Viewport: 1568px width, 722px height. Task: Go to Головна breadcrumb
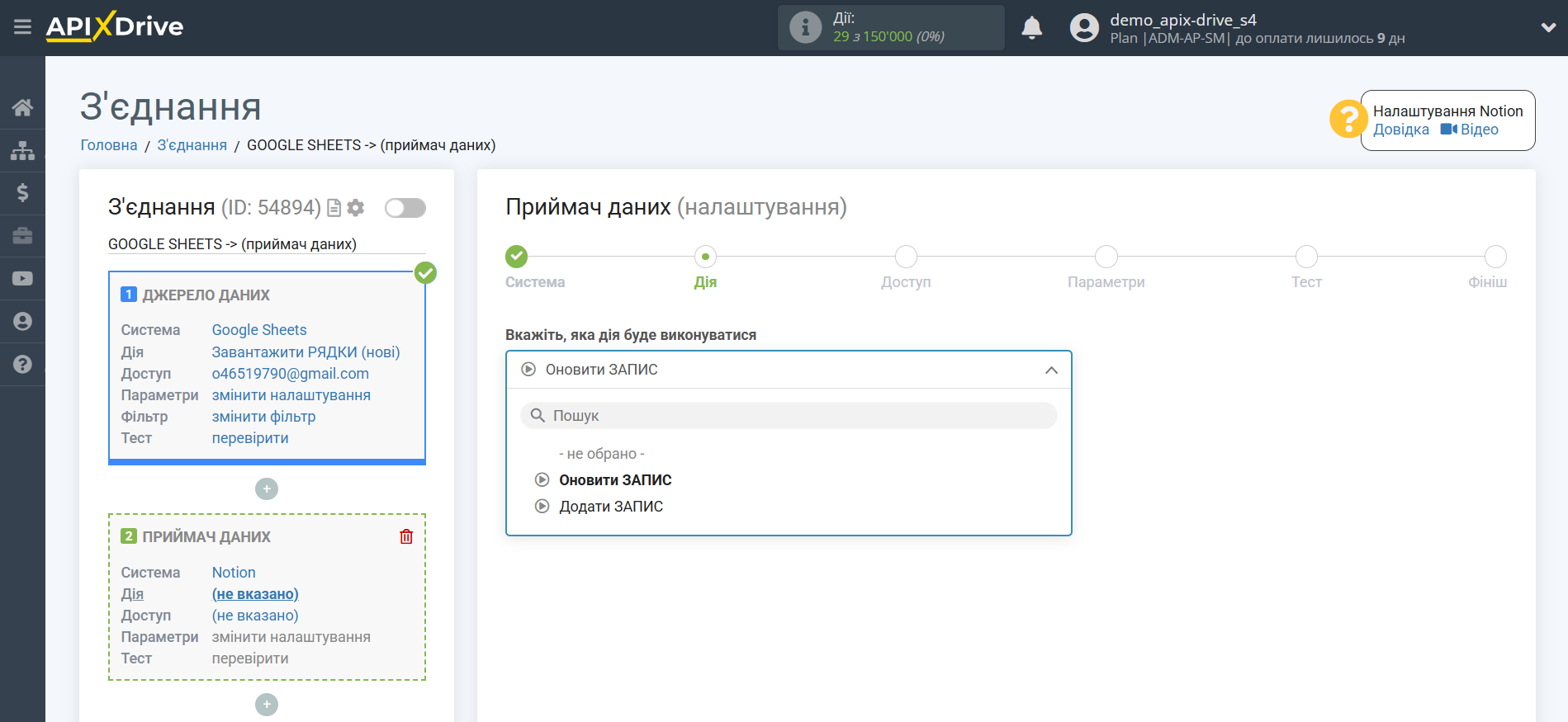(109, 145)
